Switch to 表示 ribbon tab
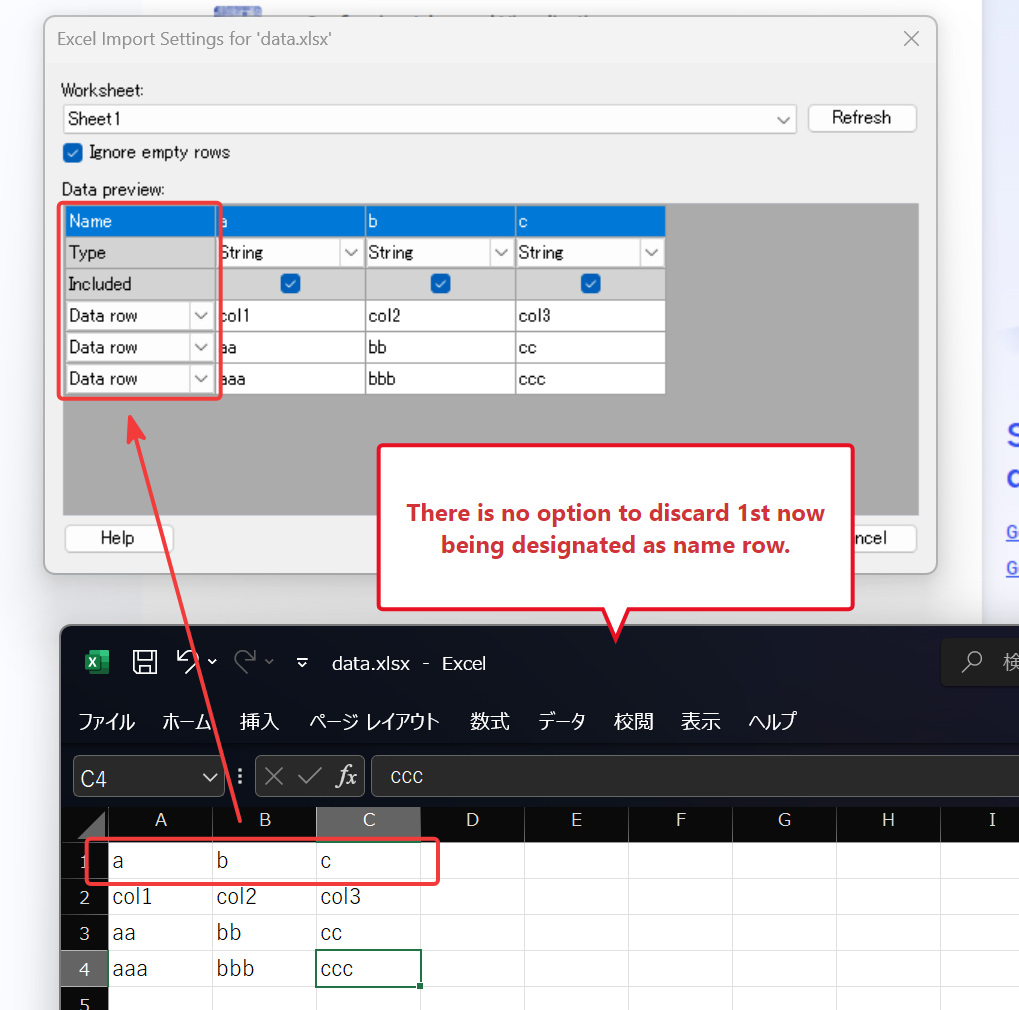Screen dimensions: 1019x1010 click(701, 721)
